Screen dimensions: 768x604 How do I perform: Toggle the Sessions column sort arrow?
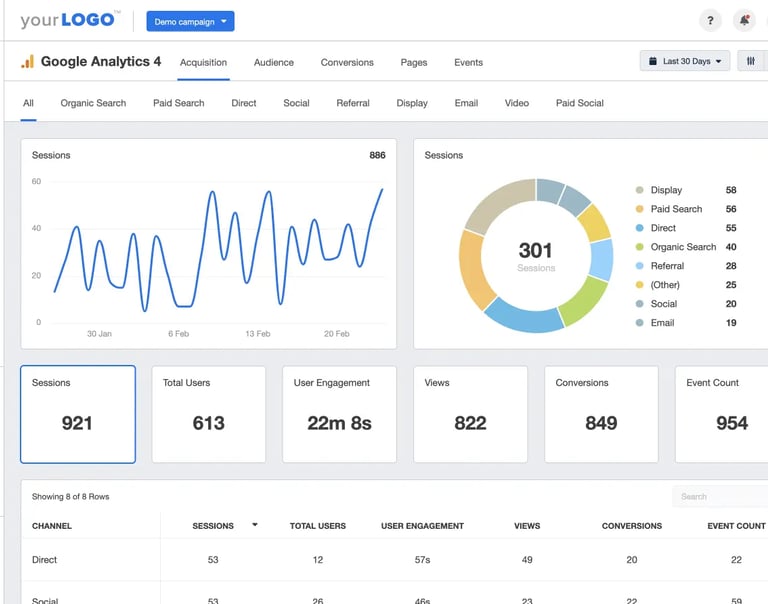tap(255, 525)
